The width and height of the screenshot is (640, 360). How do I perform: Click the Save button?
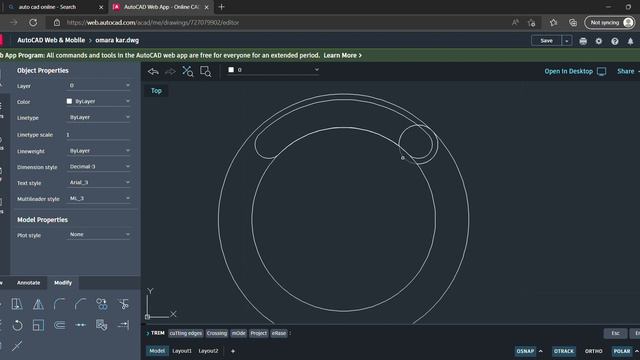[547, 41]
